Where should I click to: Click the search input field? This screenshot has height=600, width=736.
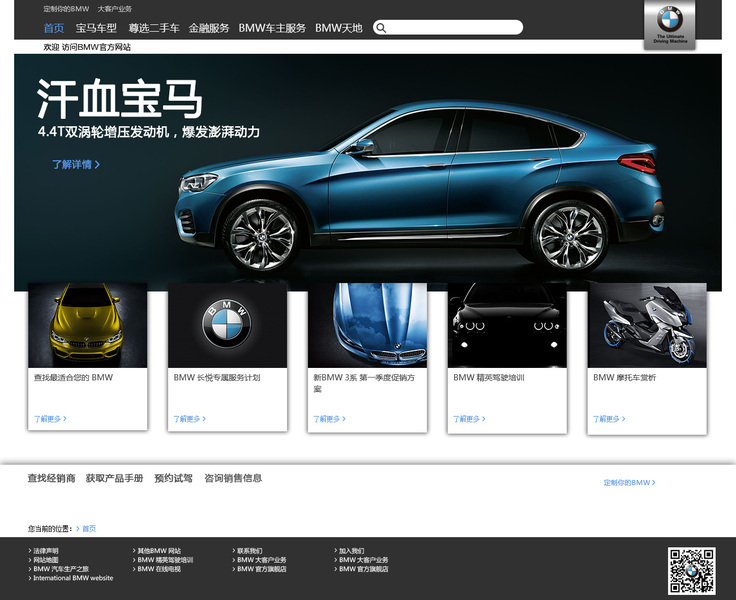[x=448, y=27]
